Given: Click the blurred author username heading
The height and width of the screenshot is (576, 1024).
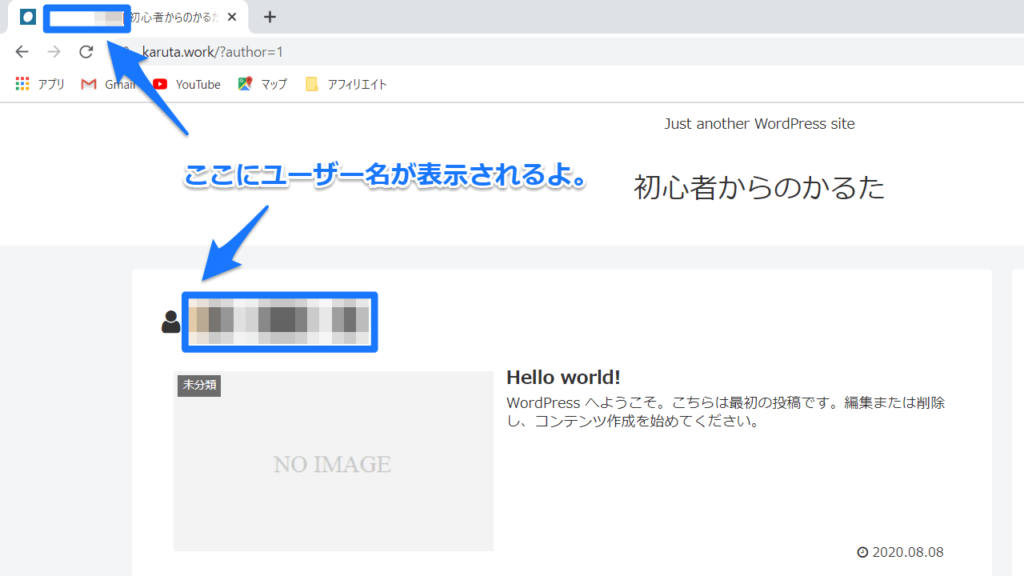Looking at the screenshot, I should coord(279,321).
